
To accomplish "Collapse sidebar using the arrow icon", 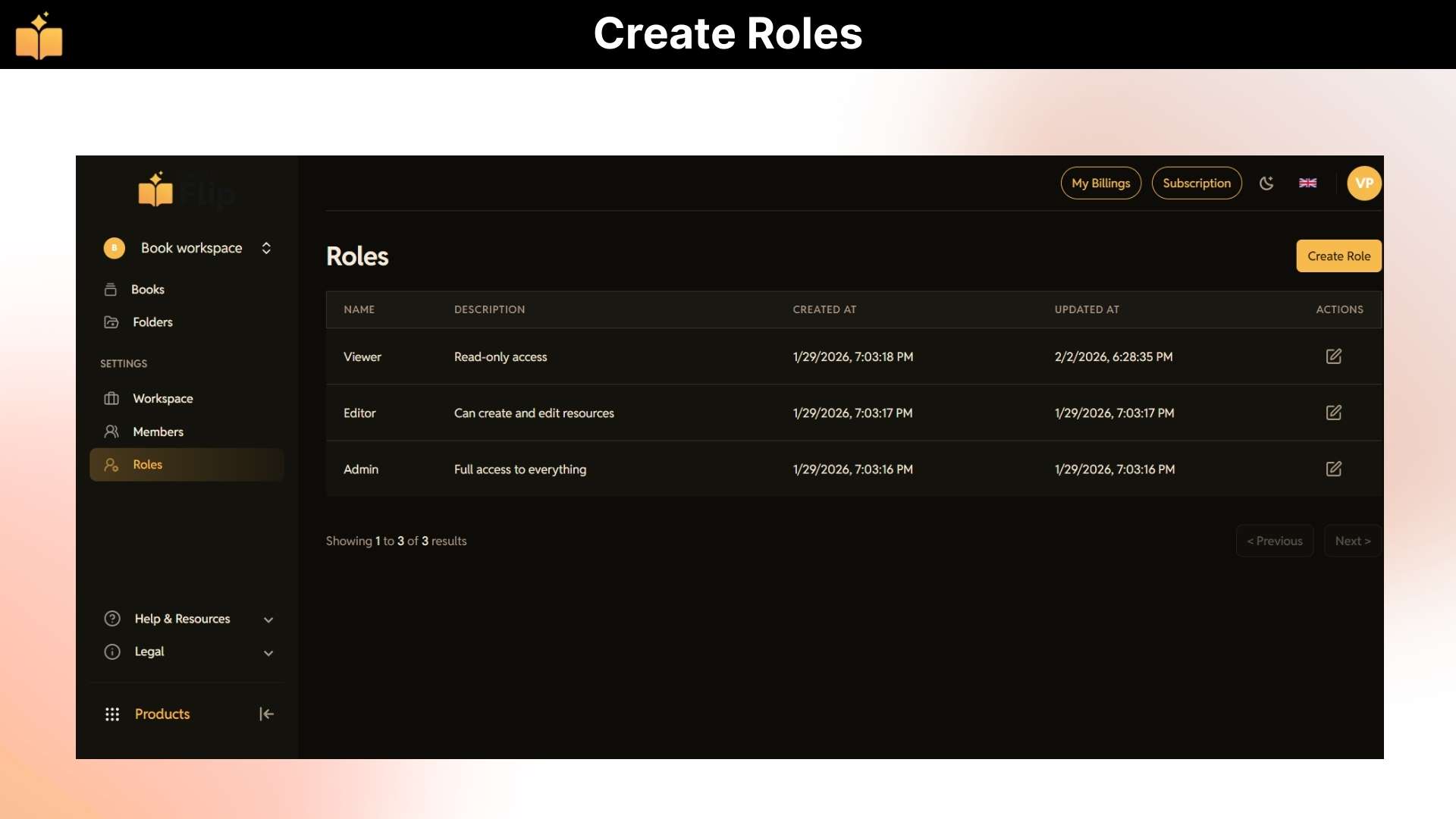I will point(266,714).
